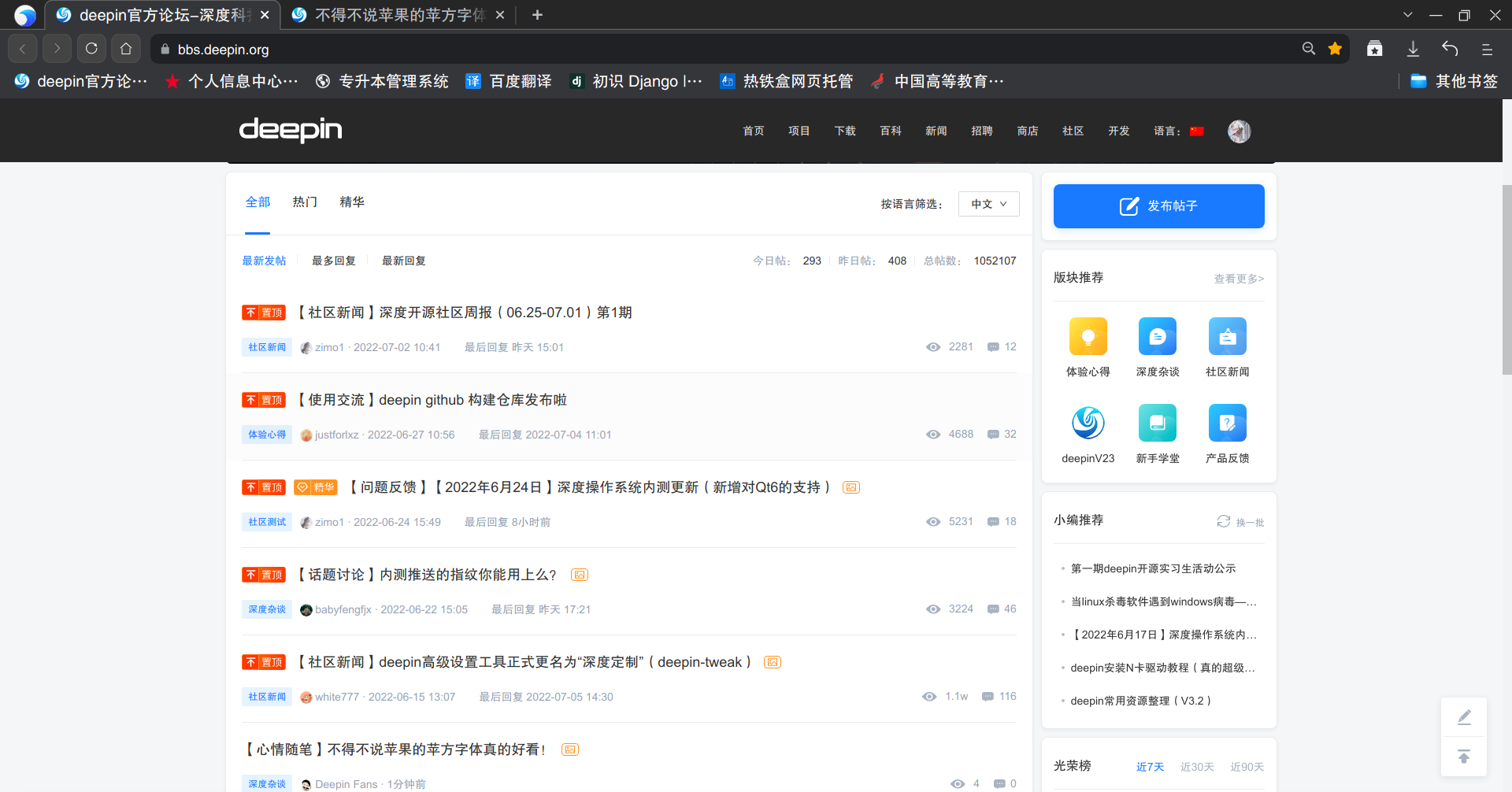Select the 近30天 honor roll period
Screen dimensions: 1512x792
(x=1196, y=767)
